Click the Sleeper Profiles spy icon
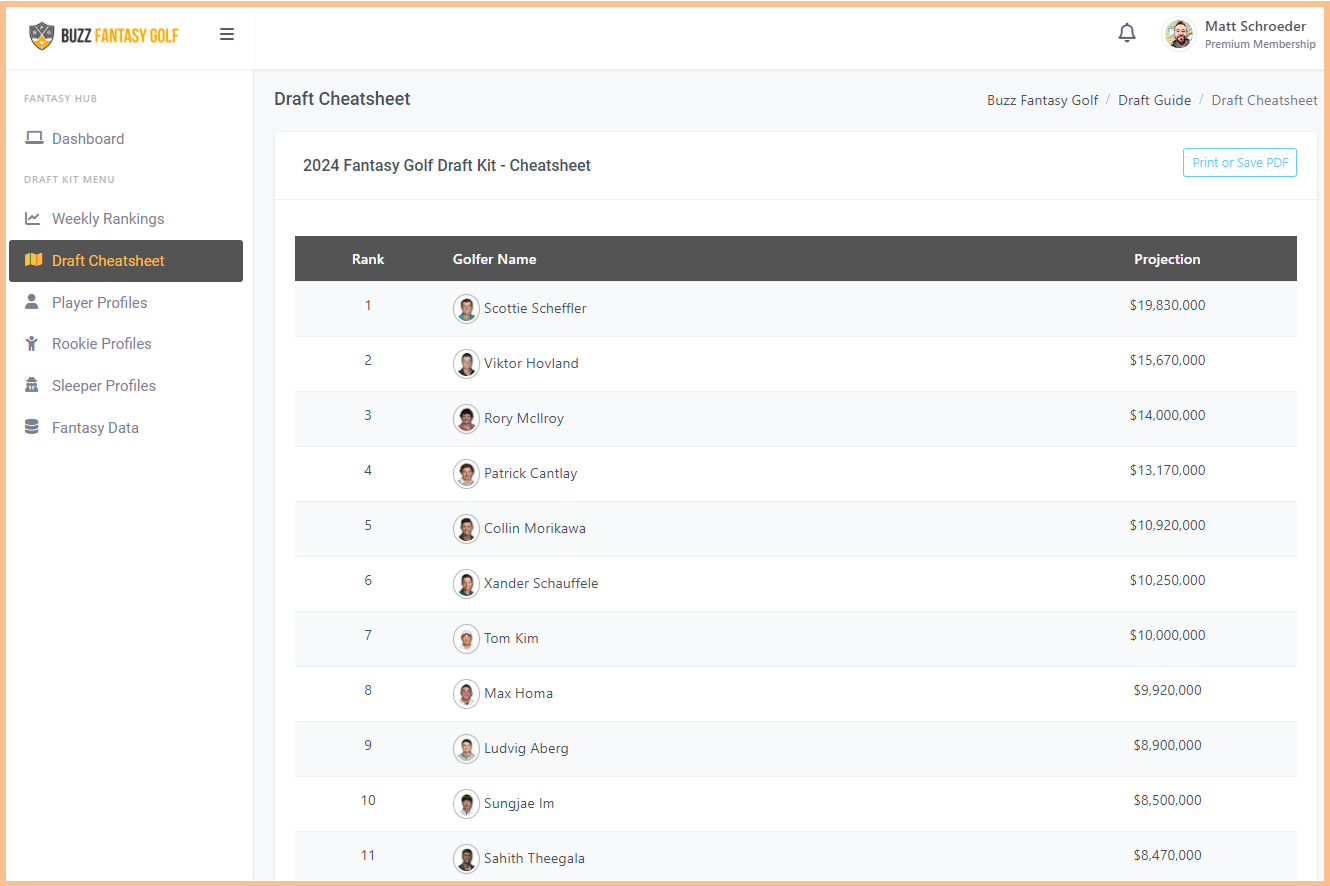The image size is (1330, 886). click(33, 385)
